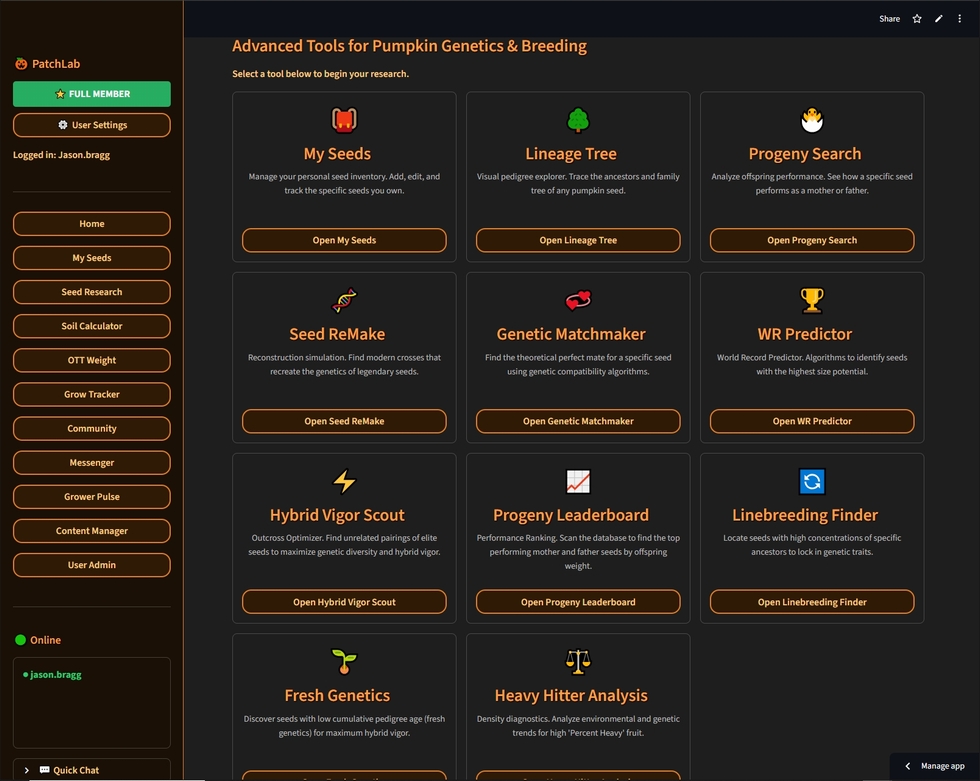This screenshot has width=980, height=781.
Task: Select jason.bragg in the online users list
Action: click(55, 675)
